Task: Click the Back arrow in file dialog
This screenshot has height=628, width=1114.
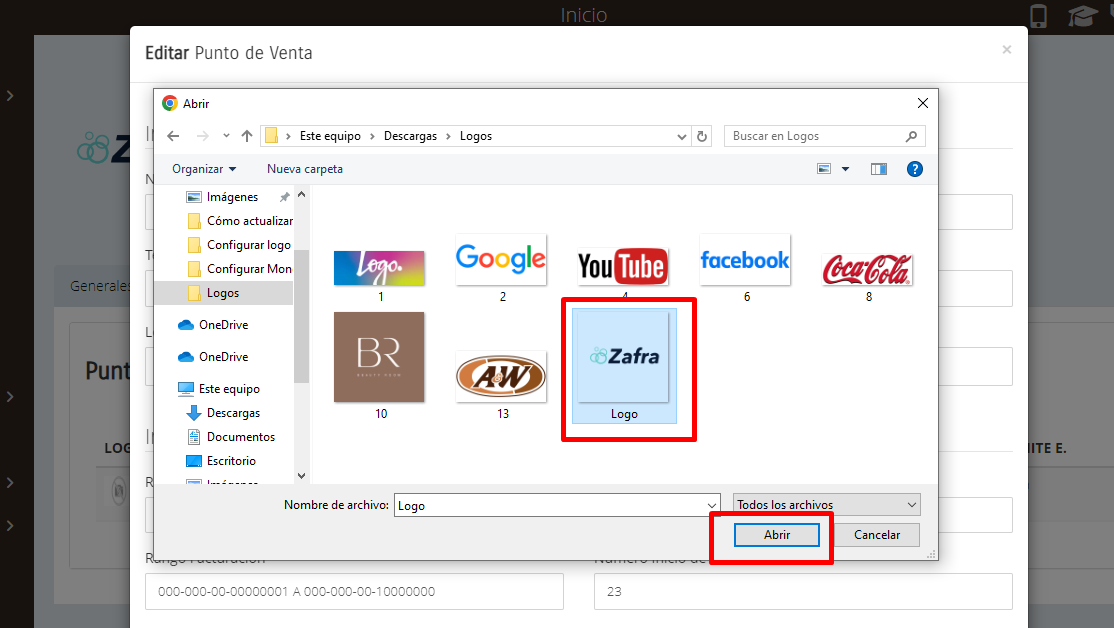Action: point(173,136)
